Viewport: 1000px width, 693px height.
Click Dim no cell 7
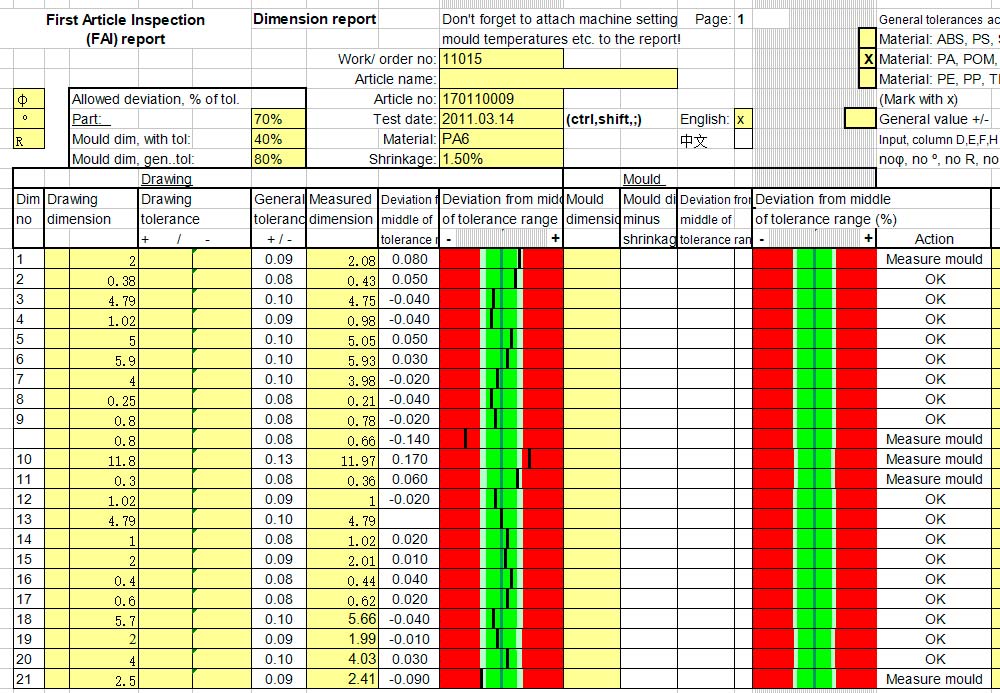point(28,379)
